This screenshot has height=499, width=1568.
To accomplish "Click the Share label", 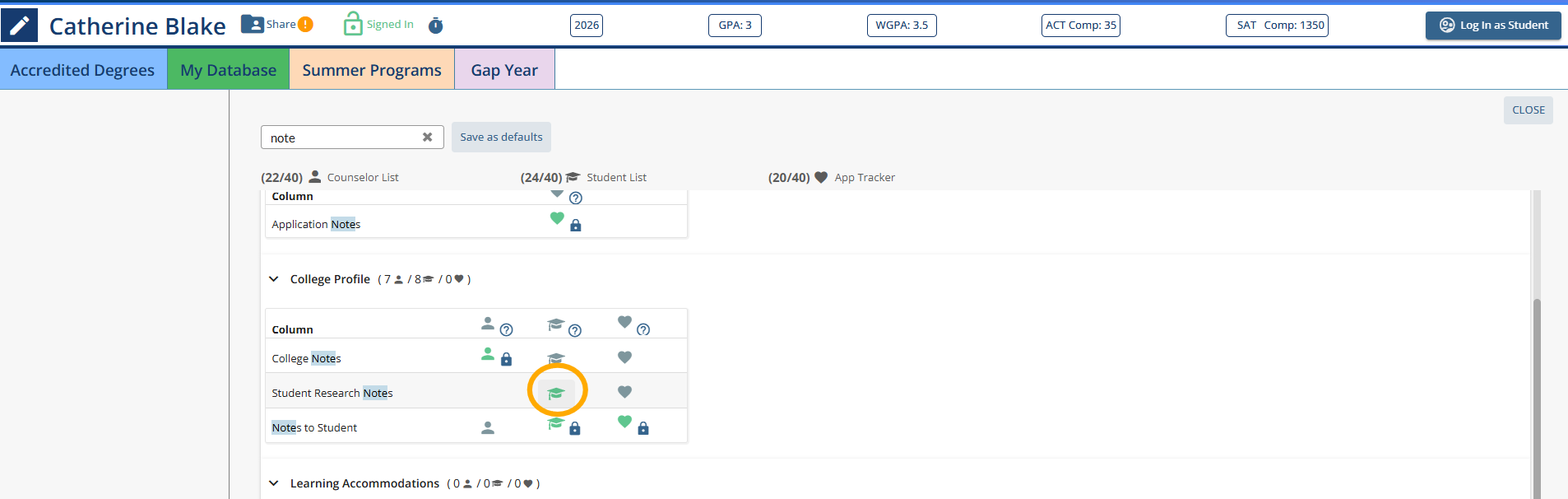I will [281, 25].
